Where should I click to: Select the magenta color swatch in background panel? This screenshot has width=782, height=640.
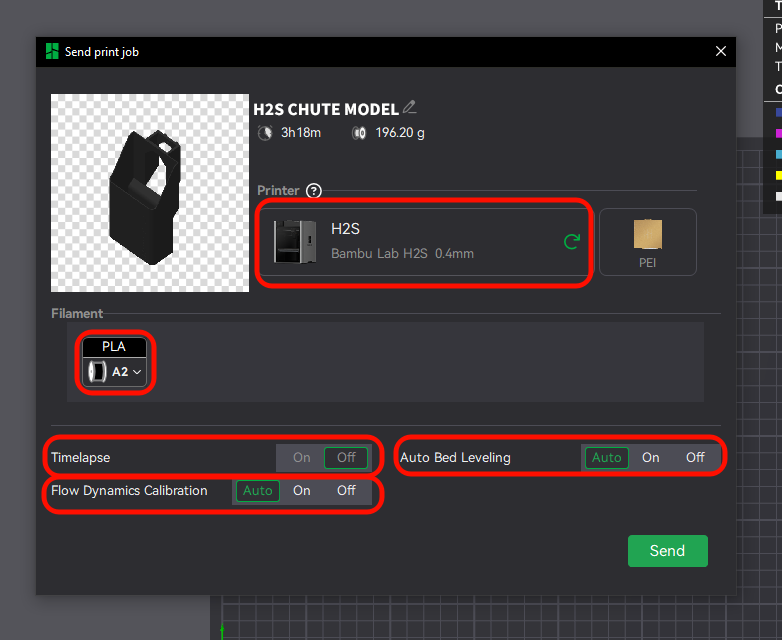[x=779, y=133]
